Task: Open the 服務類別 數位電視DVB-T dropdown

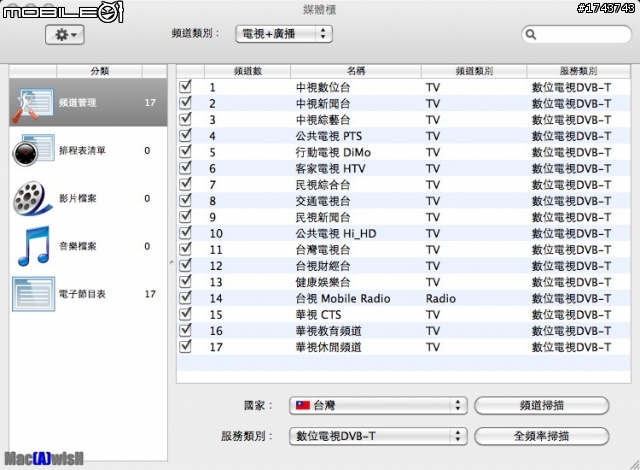Action: [378, 436]
